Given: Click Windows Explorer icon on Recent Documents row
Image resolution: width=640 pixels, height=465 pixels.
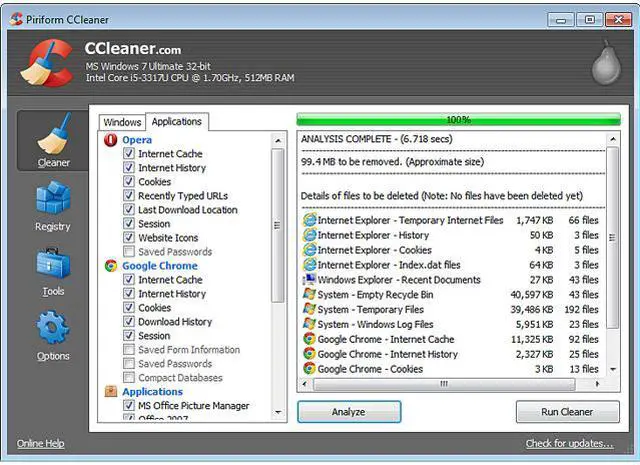Looking at the screenshot, I should coord(309,280).
